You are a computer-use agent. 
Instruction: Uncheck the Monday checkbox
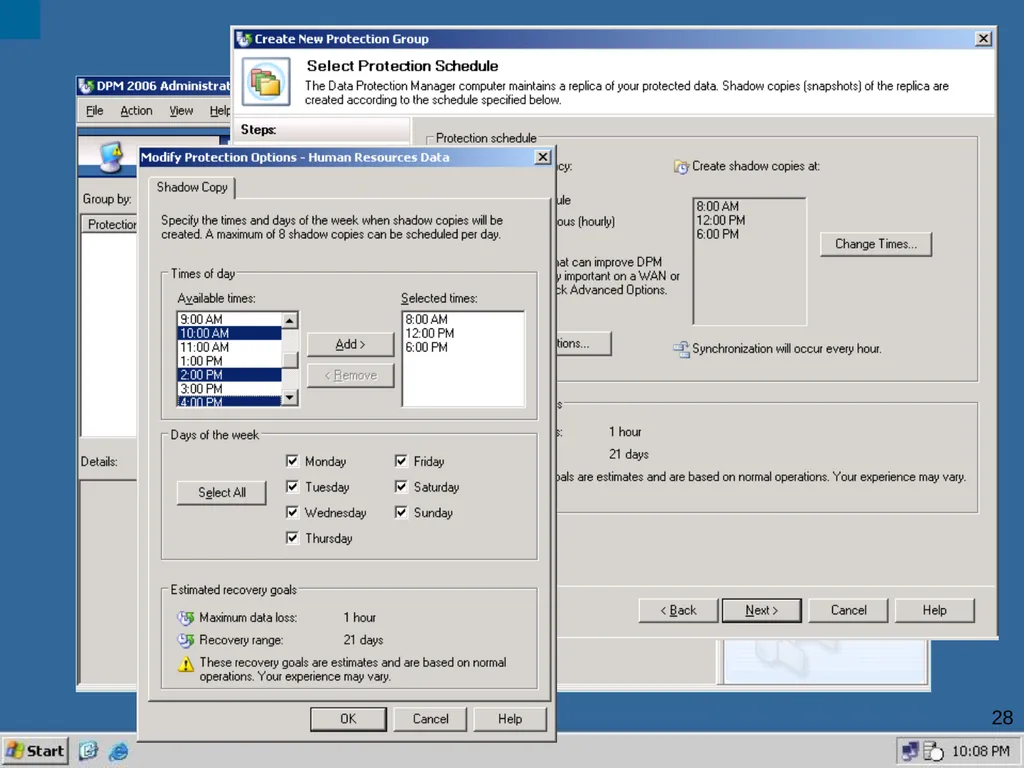pyautogui.click(x=292, y=461)
